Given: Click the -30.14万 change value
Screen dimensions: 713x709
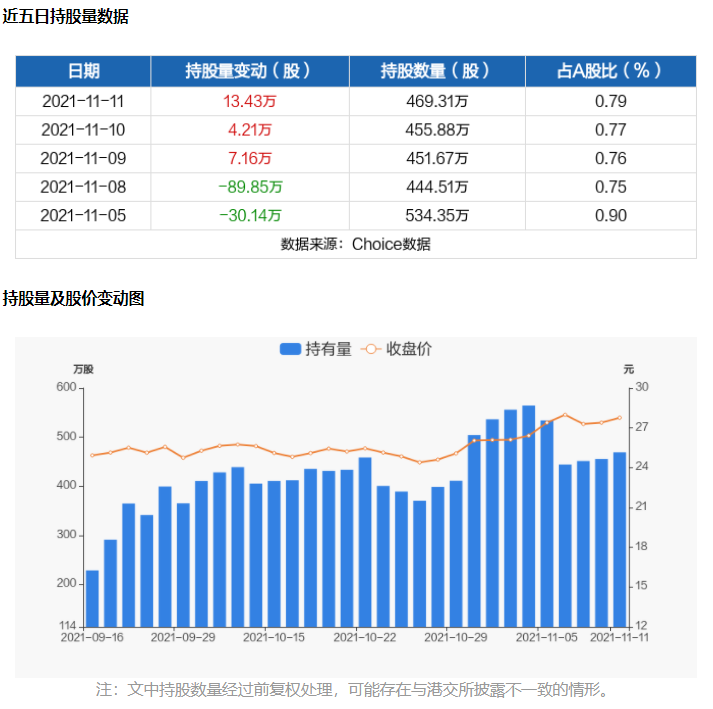Looking at the screenshot, I should point(251,216).
